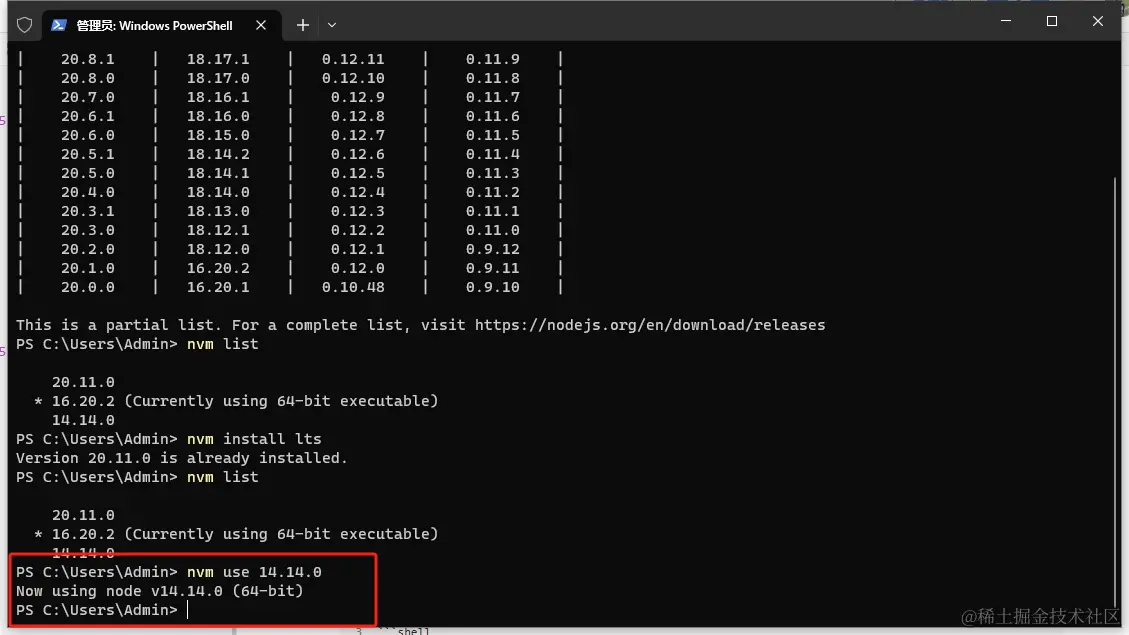1129x635 pixels.
Task: Click version 16.20.2 in the table
Action: coord(218,269)
